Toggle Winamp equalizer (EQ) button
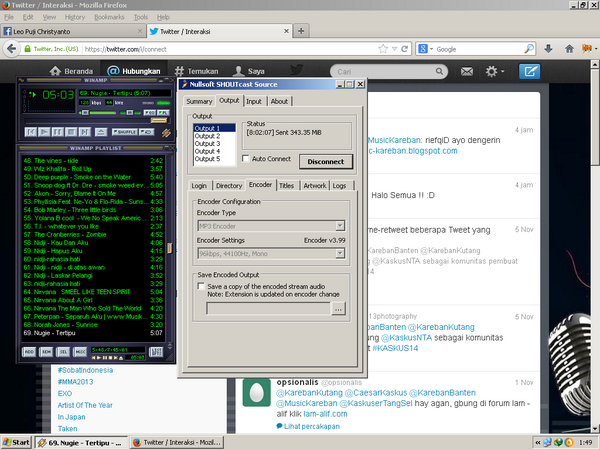 tap(149, 112)
